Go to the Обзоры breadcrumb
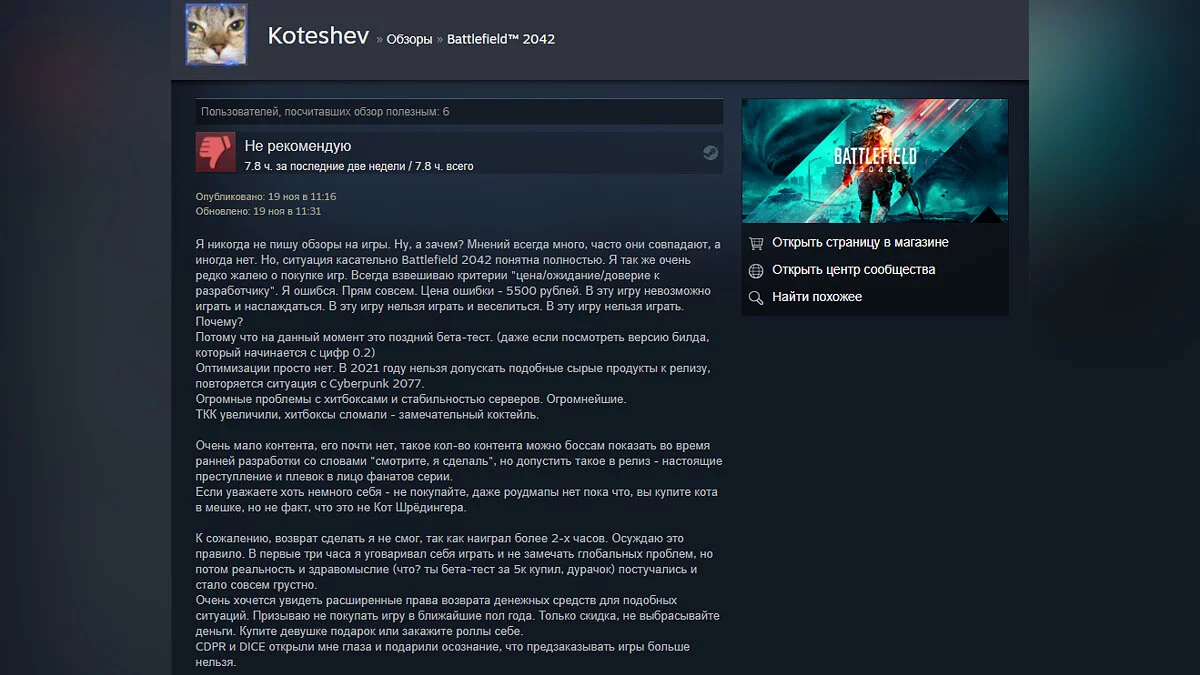1200x675 pixels. point(409,39)
